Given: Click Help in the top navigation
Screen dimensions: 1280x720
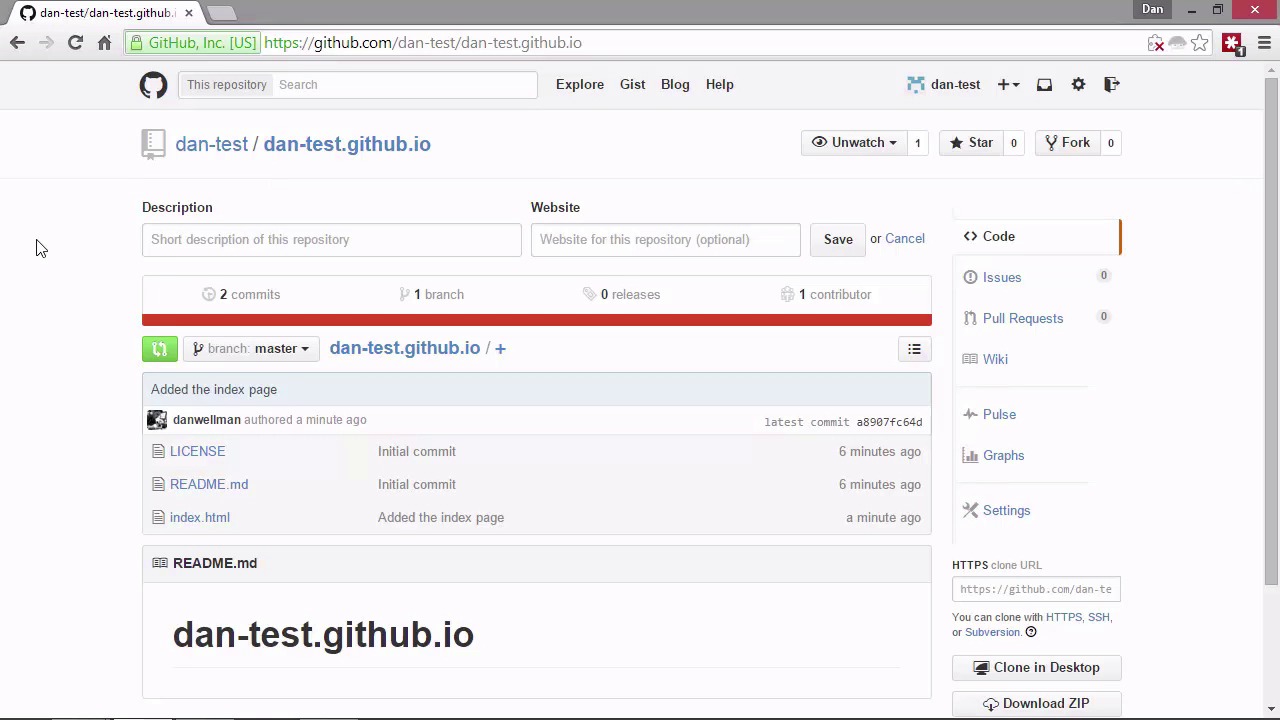Looking at the screenshot, I should tap(719, 85).
